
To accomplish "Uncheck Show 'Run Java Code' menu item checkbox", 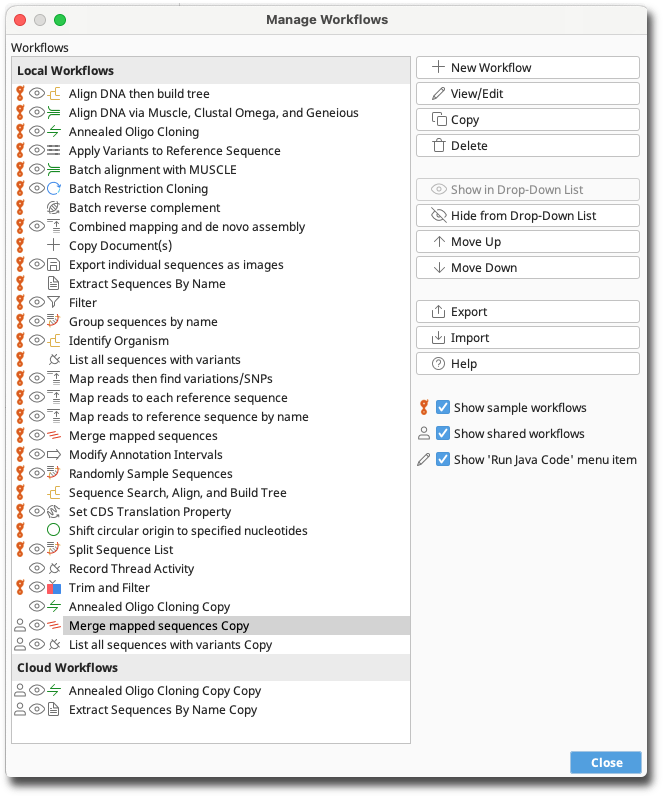I will pyautogui.click(x=443, y=459).
